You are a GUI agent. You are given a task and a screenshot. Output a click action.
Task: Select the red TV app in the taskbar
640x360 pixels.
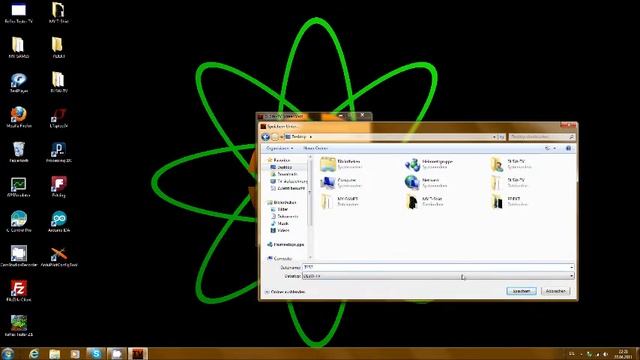pyautogui.click(x=138, y=354)
